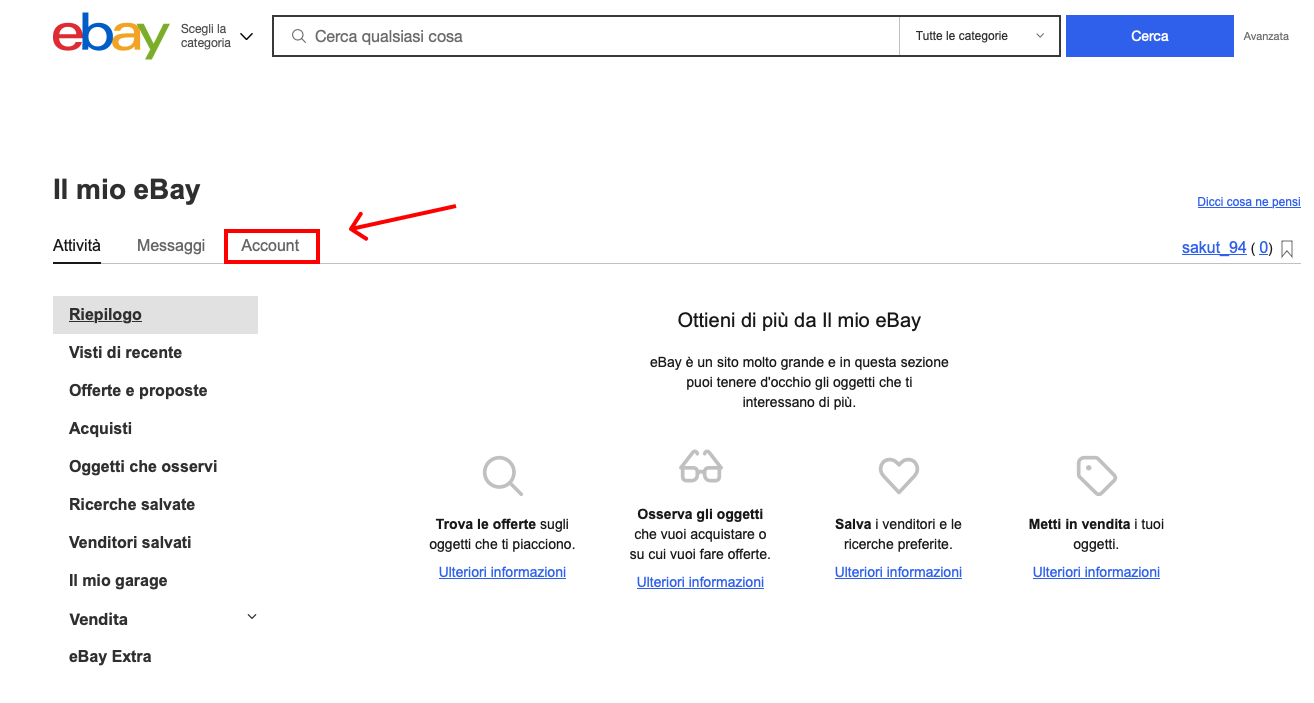Open Visti di recente
The height and width of the screenshot is (703, 1314).
pyautogui.click(x=125, y=352)
